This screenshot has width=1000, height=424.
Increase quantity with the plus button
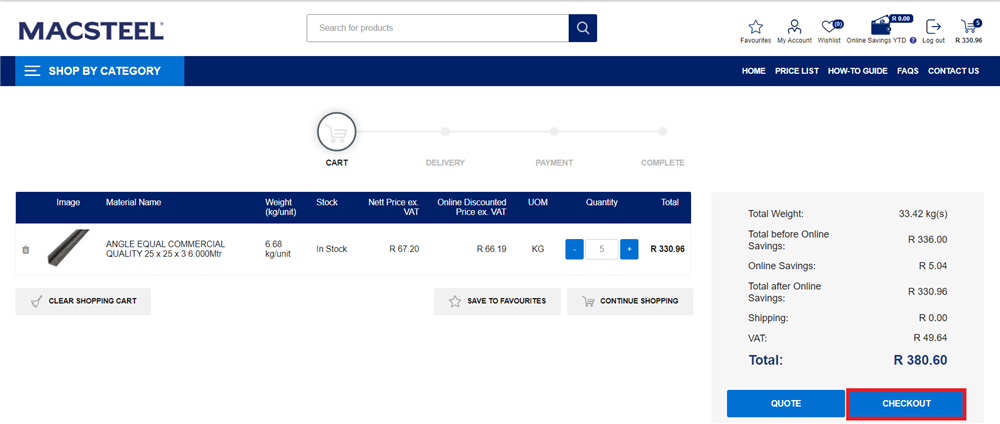(629, 249)
